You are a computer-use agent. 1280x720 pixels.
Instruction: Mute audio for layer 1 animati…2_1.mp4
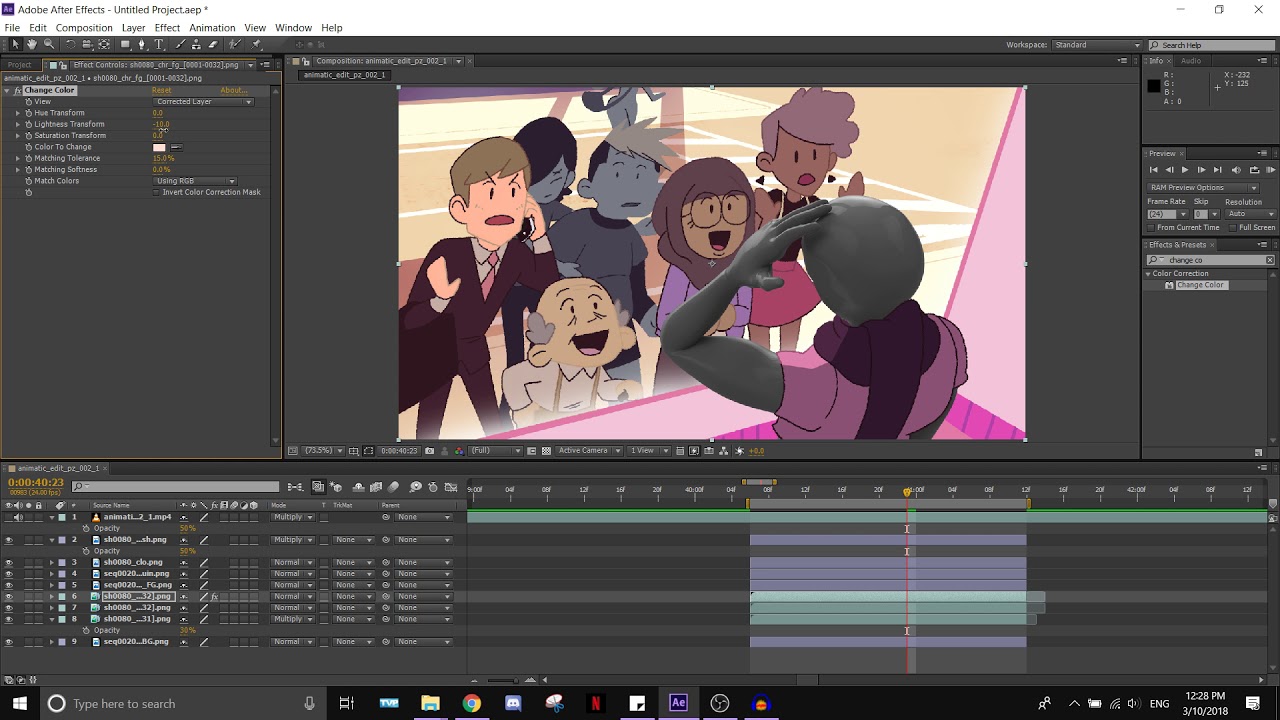(x=18, y=517)
